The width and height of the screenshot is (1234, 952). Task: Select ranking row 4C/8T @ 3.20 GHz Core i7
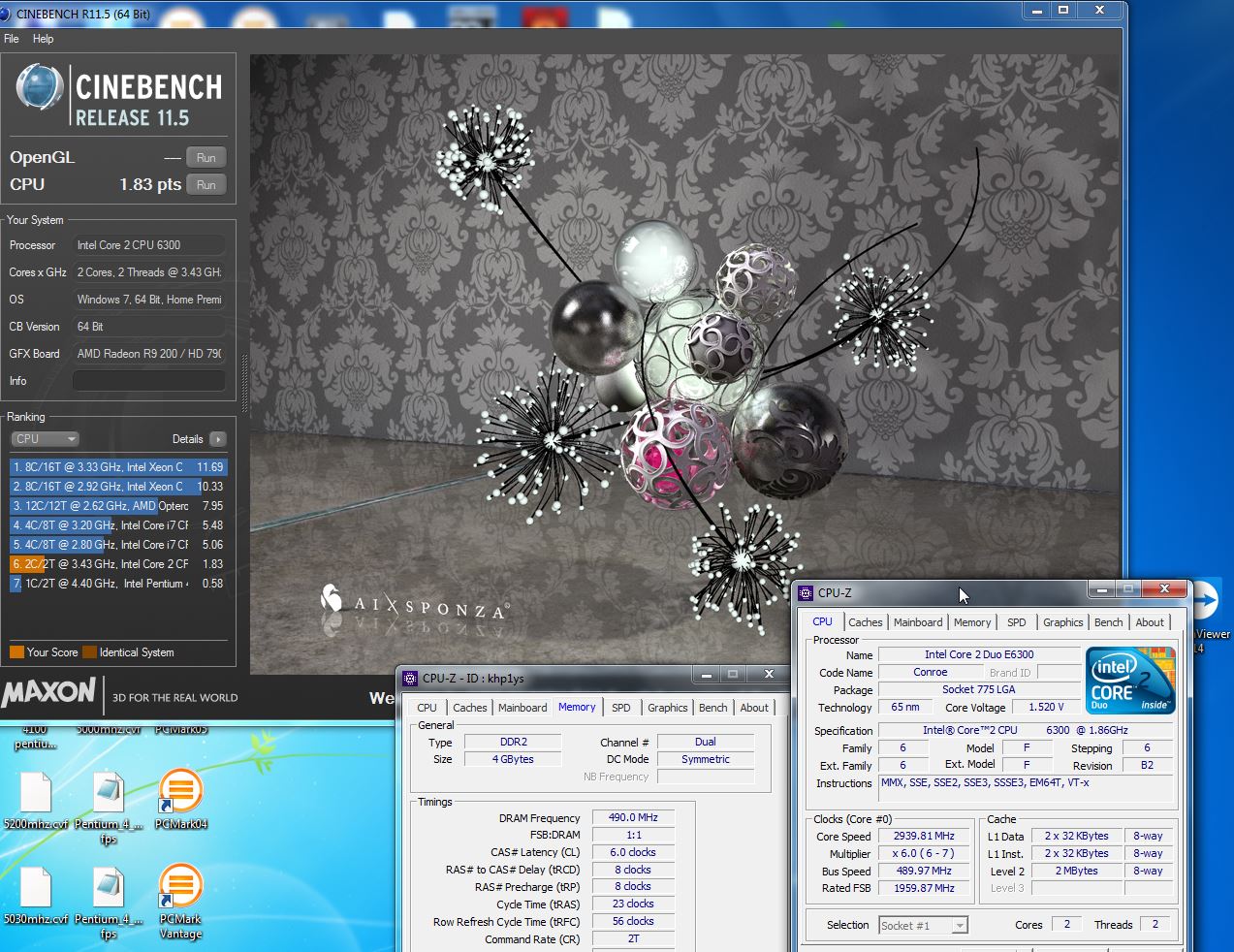[118, 525]
